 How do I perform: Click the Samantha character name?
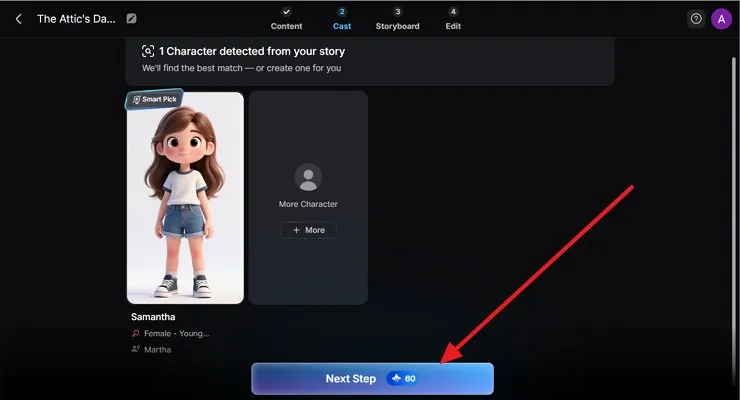153,317
